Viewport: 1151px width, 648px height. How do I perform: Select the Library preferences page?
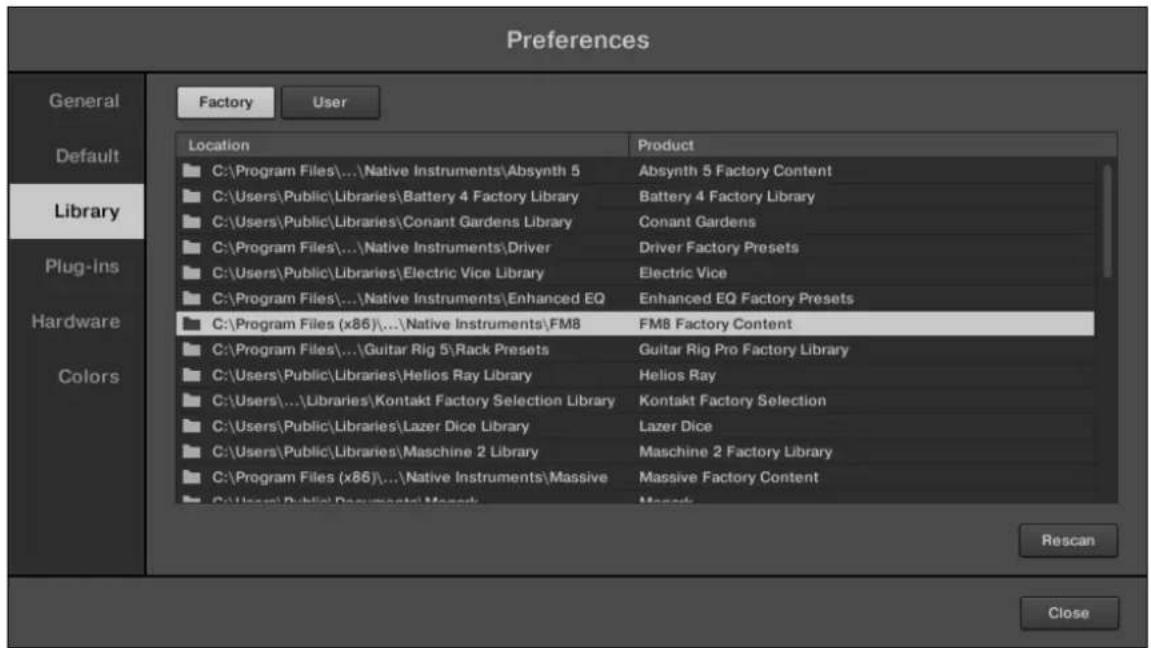click(77, 211)
